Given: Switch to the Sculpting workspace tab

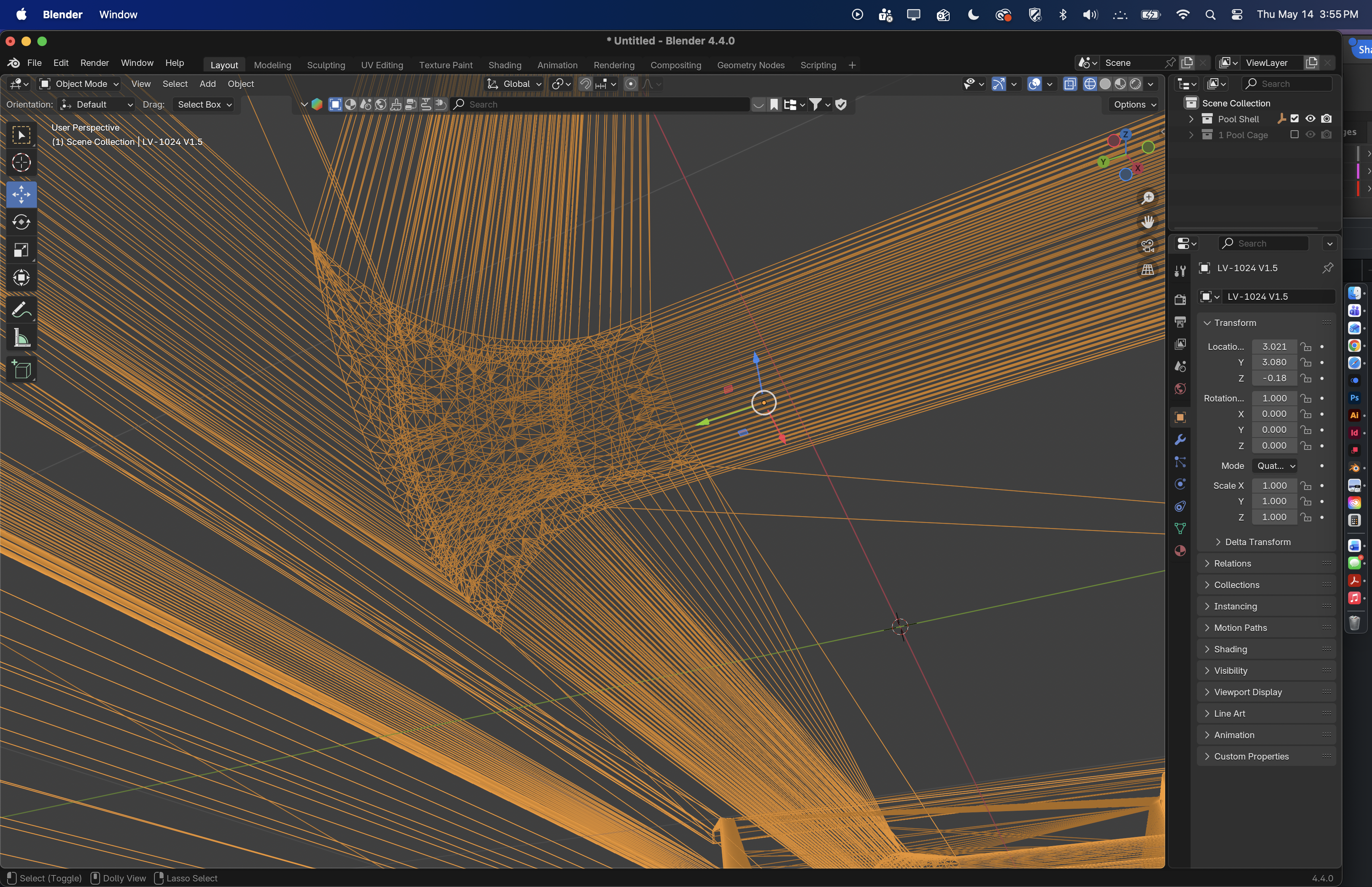Looking at the screenshot, I should click(326, 65).
